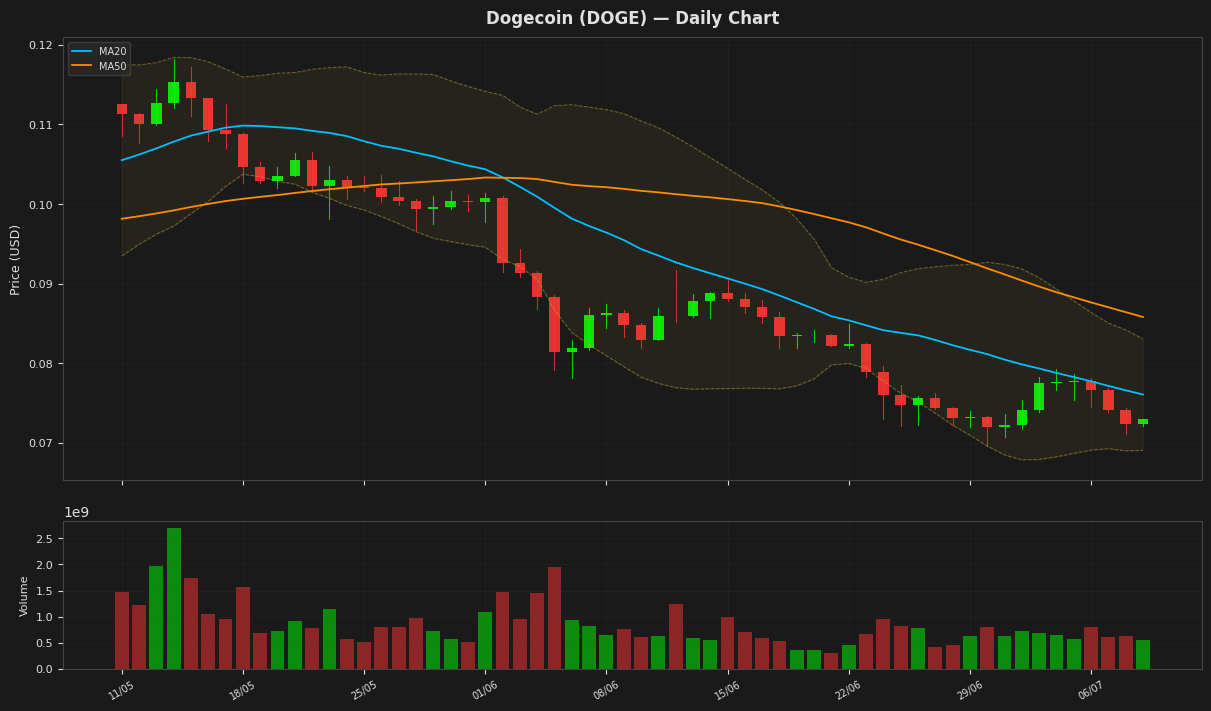
Task: Click the 1.0 volume axis tick
Action: coord(44,617)
